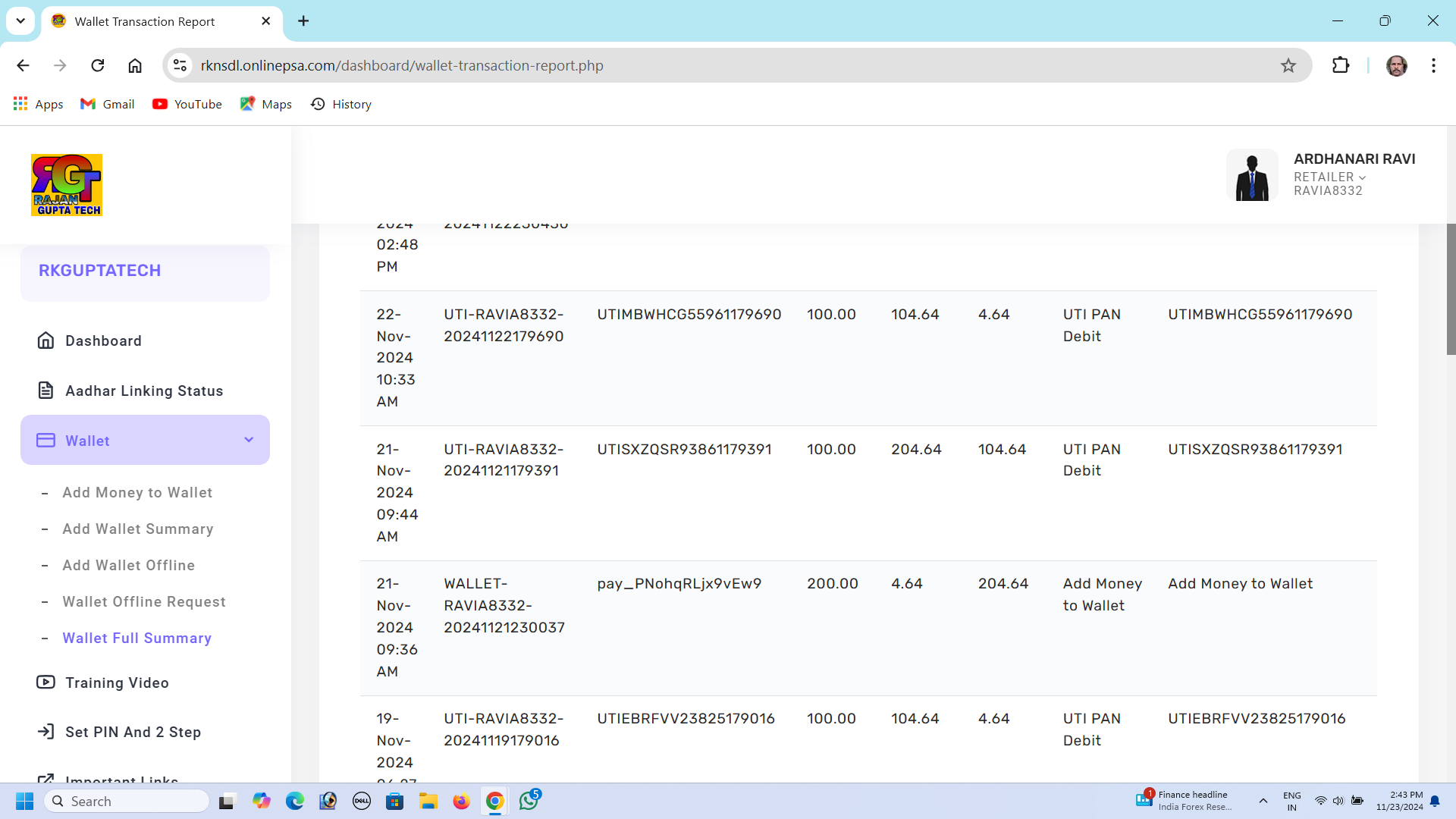Click the Rajan Gupta Tech logo
1456x819 pixels.
tap(67, 185)
